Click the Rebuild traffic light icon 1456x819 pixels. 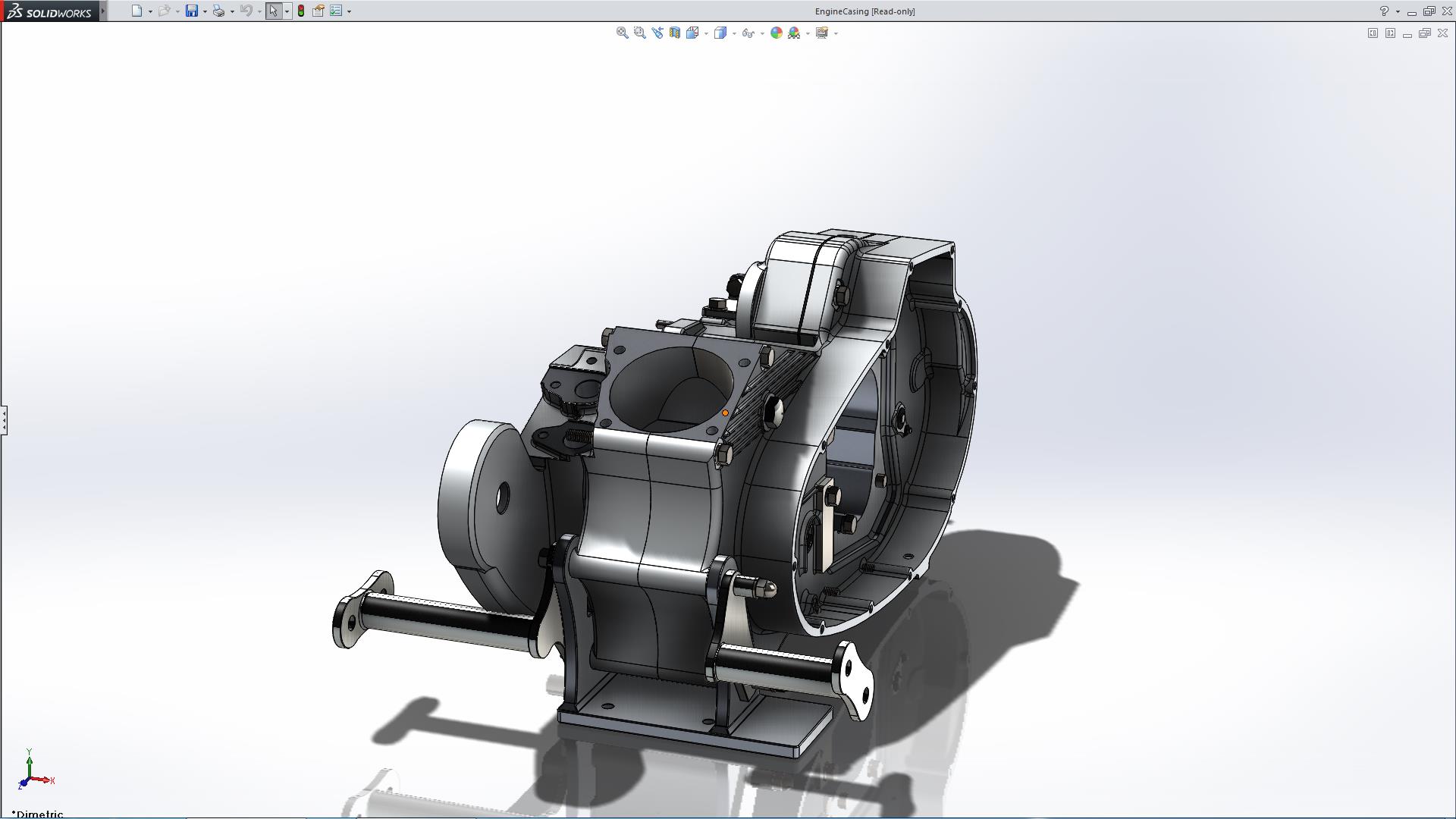click(301, 11)
